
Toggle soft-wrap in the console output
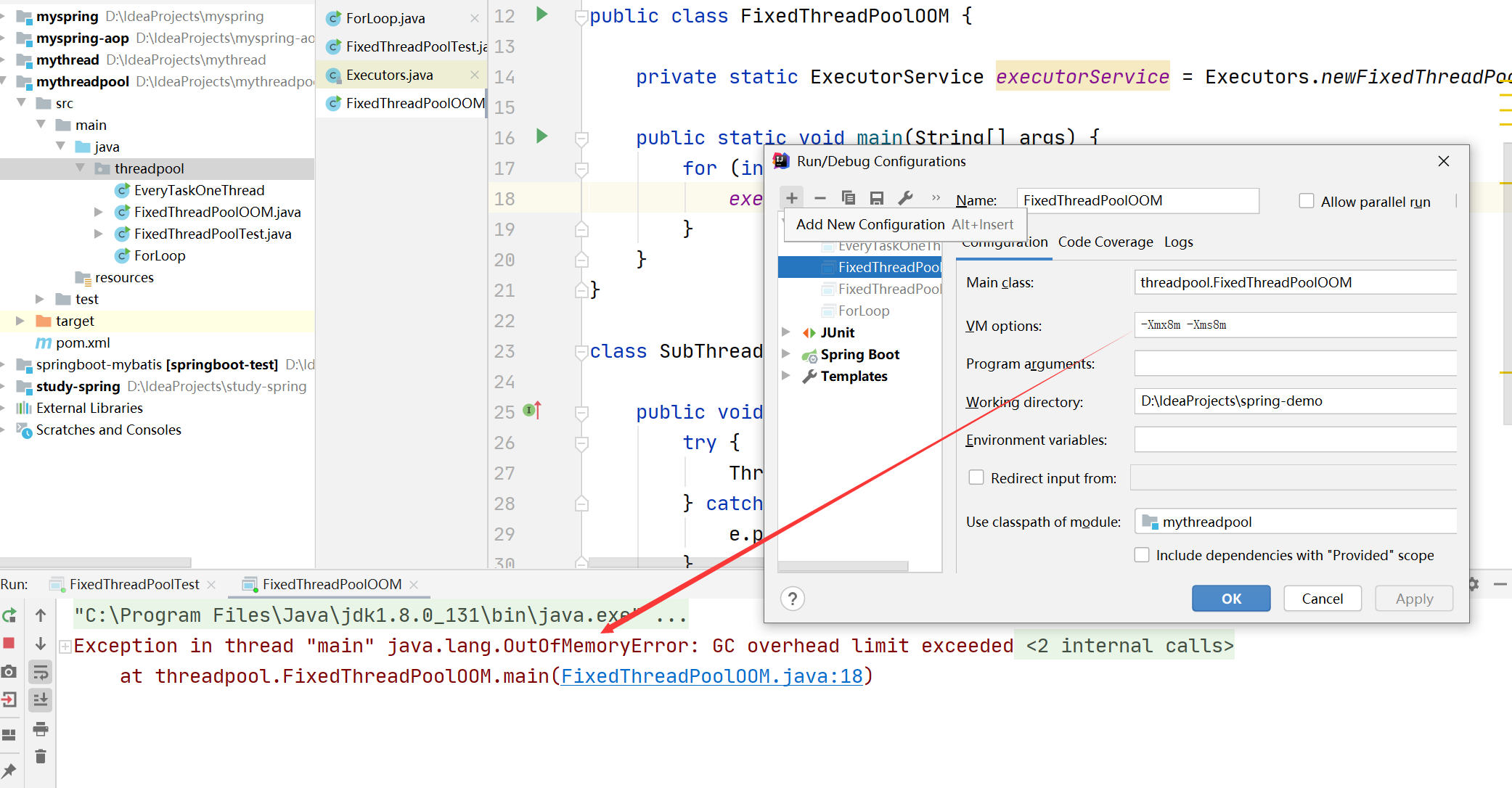[x=41, y=673]
